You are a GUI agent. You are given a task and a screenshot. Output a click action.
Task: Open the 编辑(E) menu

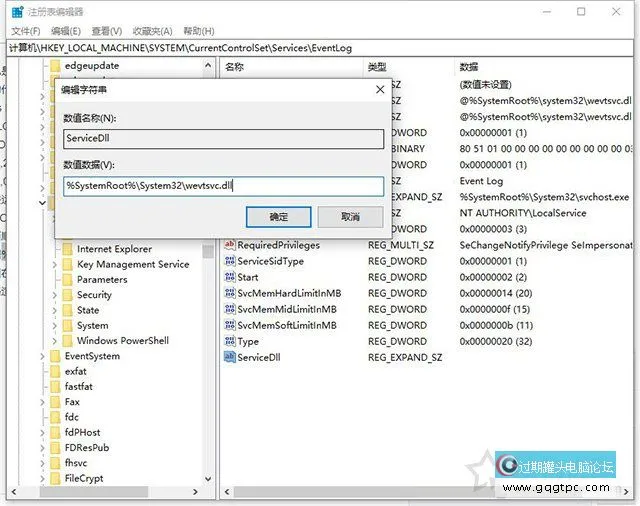click(66, 31)
